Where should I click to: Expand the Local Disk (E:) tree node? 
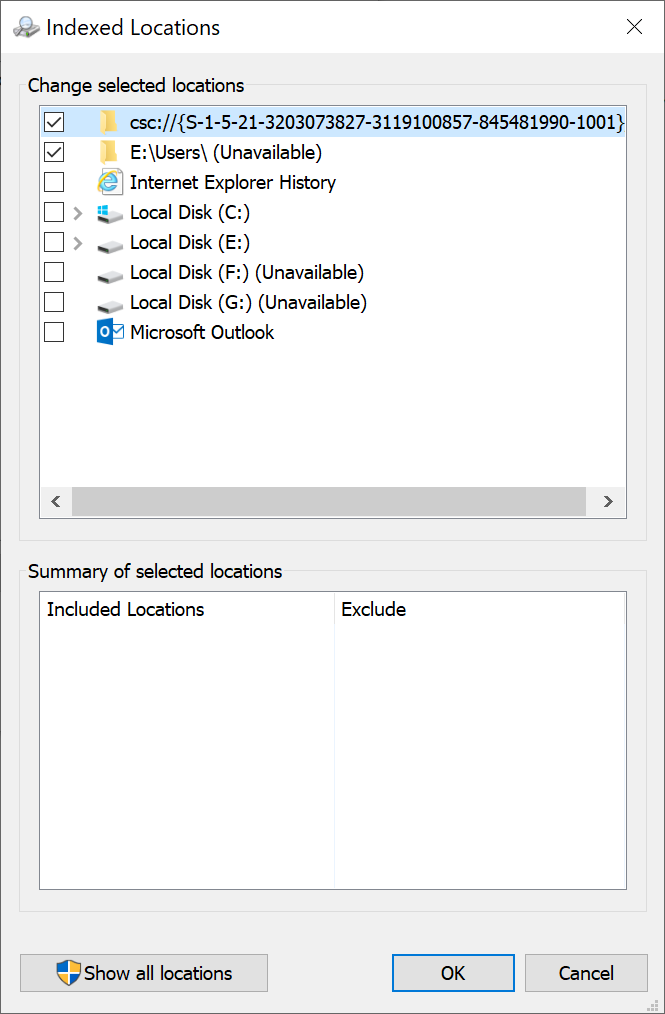(x=78, y=243)
